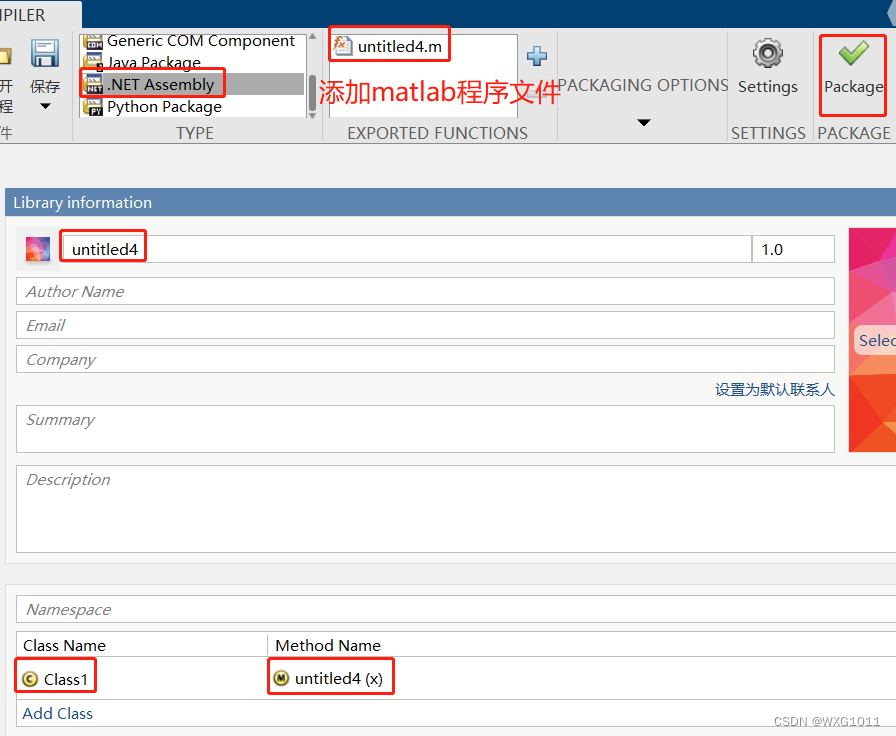
Task: Click the Add Class link
Action: tap(57, 713)
